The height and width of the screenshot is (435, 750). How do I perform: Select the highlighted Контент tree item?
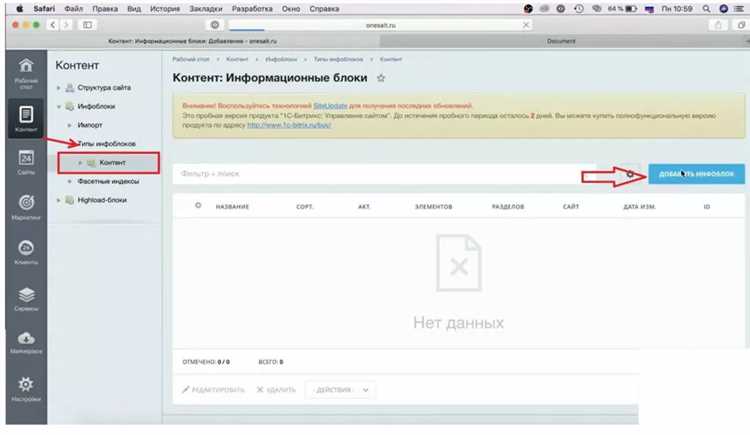click(x=112, y=163)
